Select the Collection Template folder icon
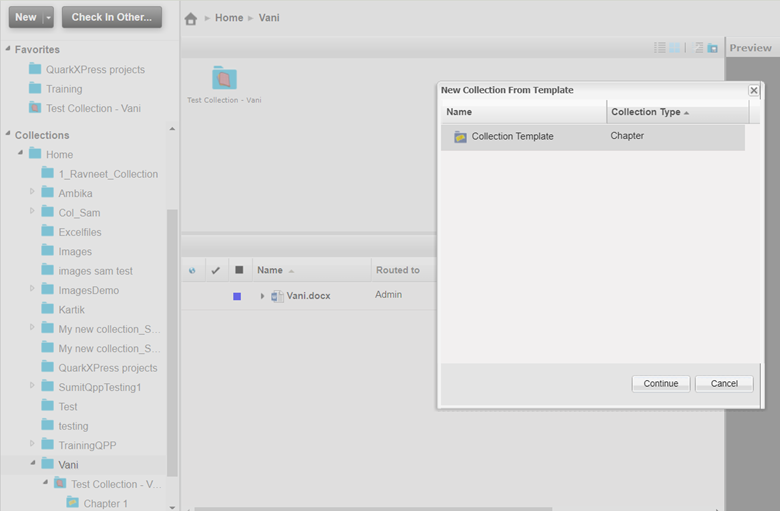This screenshot has height=511, width=780. [460, 136]
